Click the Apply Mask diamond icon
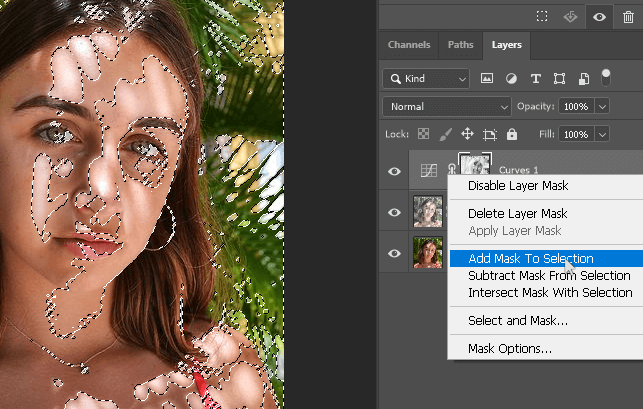This screenshot has width=643, height=409. coord(570,16)
